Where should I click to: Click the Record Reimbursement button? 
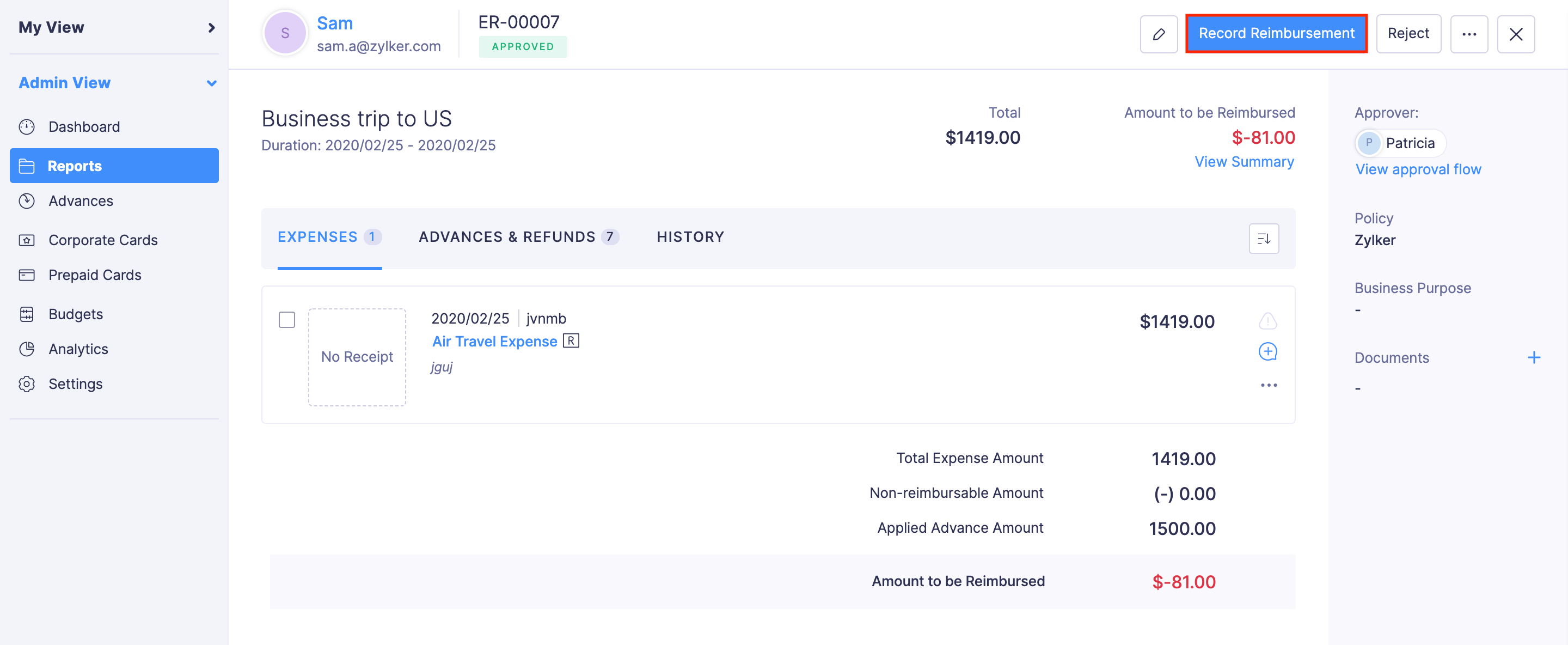[x=1276, y=33]
